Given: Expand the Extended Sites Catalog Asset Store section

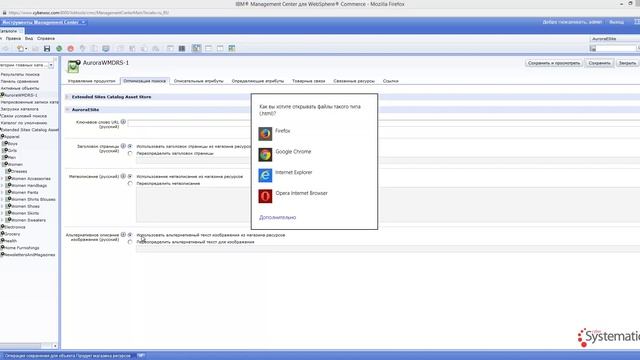Looking at the screenshot, I should pyautogui.click(x=67, y=97).
